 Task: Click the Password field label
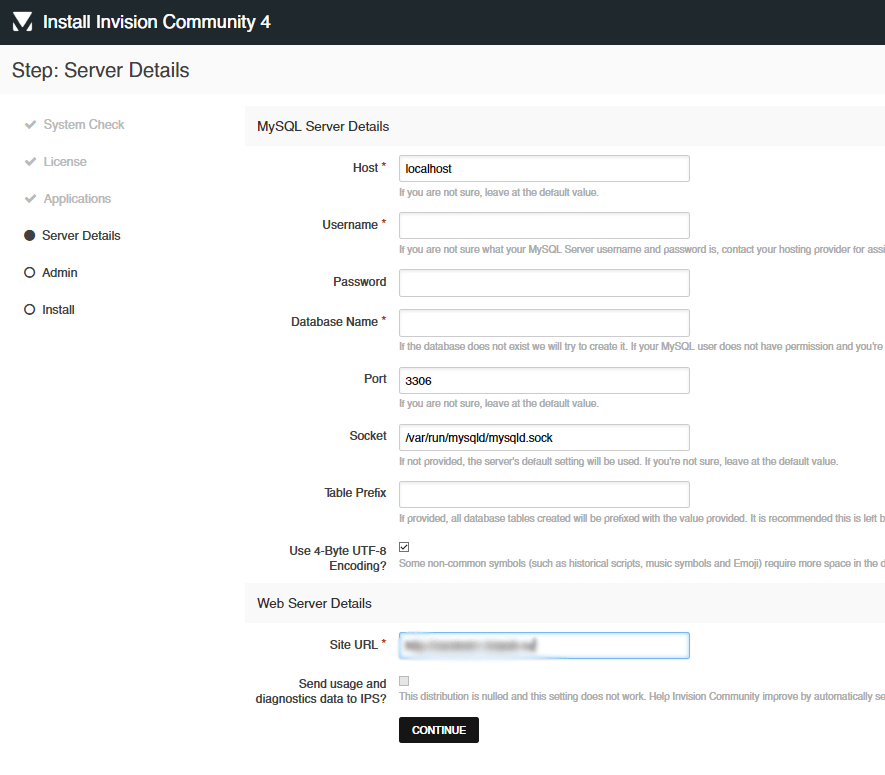coord(360,282)
